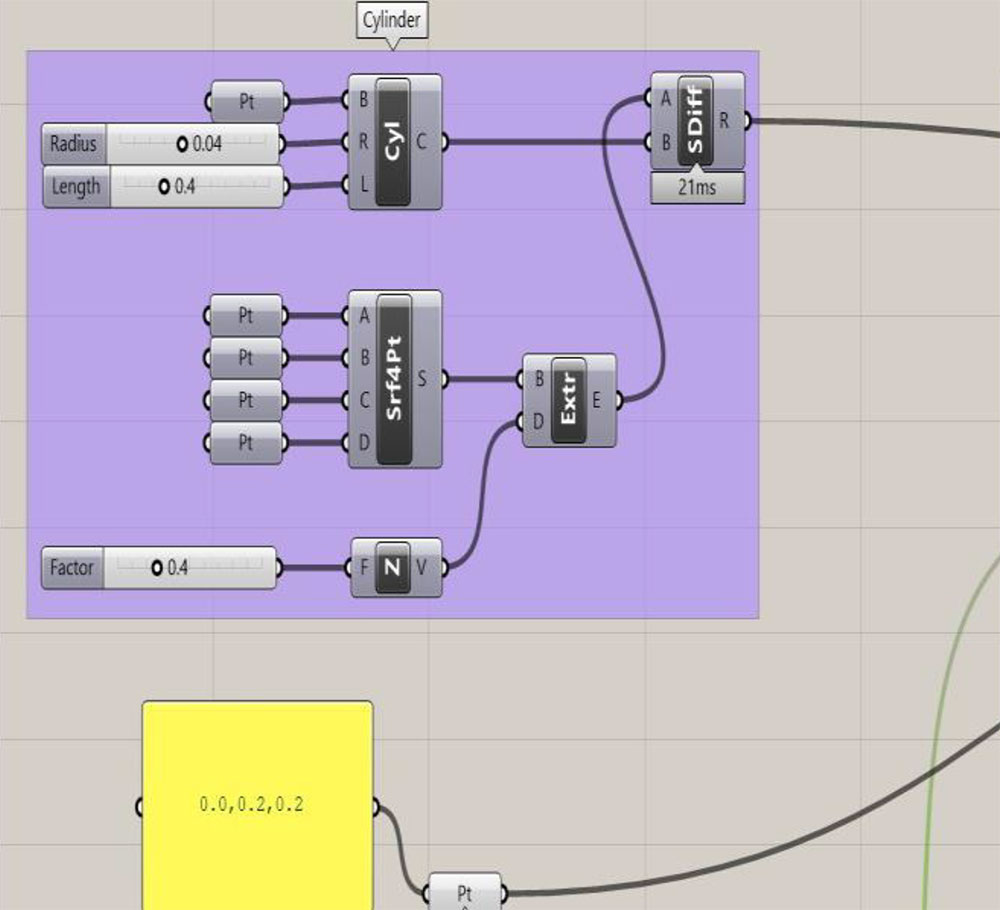The width and height of the screenshot is (1000, 910).
Task: Click the C output grip of Cyl
Action: click(443, 142)
